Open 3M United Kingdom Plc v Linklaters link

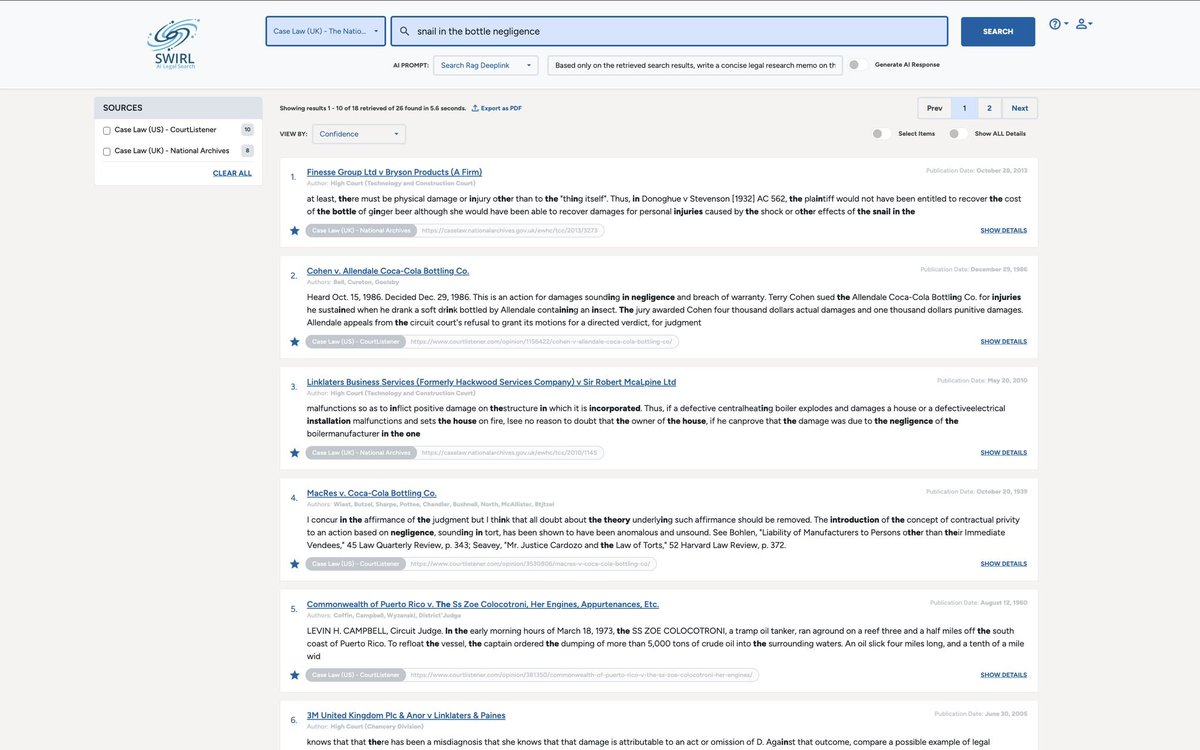[x=406, y=715]
